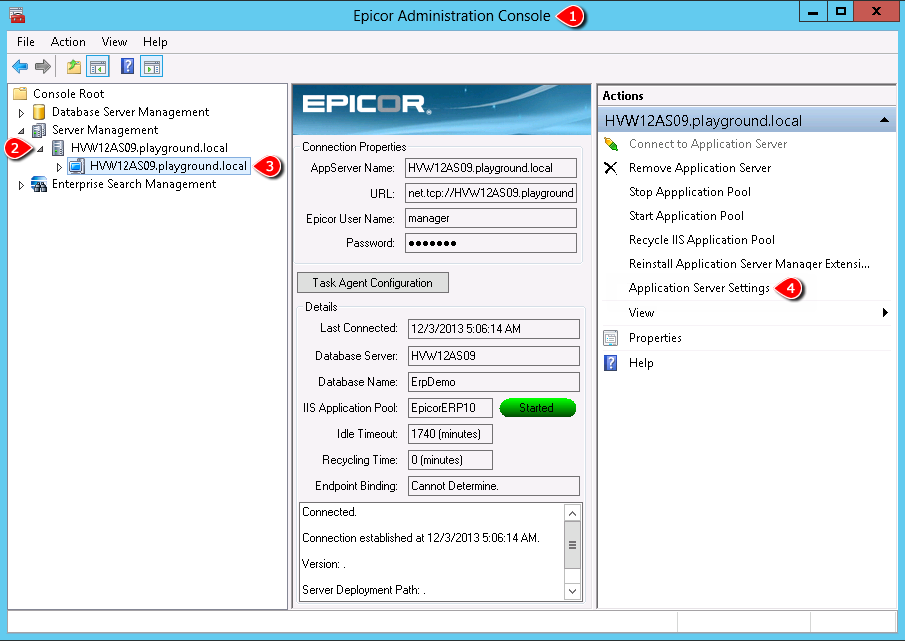905x641 pixels.
Task: Click the Console Root folder icon
Action: [x=20, y=93]
